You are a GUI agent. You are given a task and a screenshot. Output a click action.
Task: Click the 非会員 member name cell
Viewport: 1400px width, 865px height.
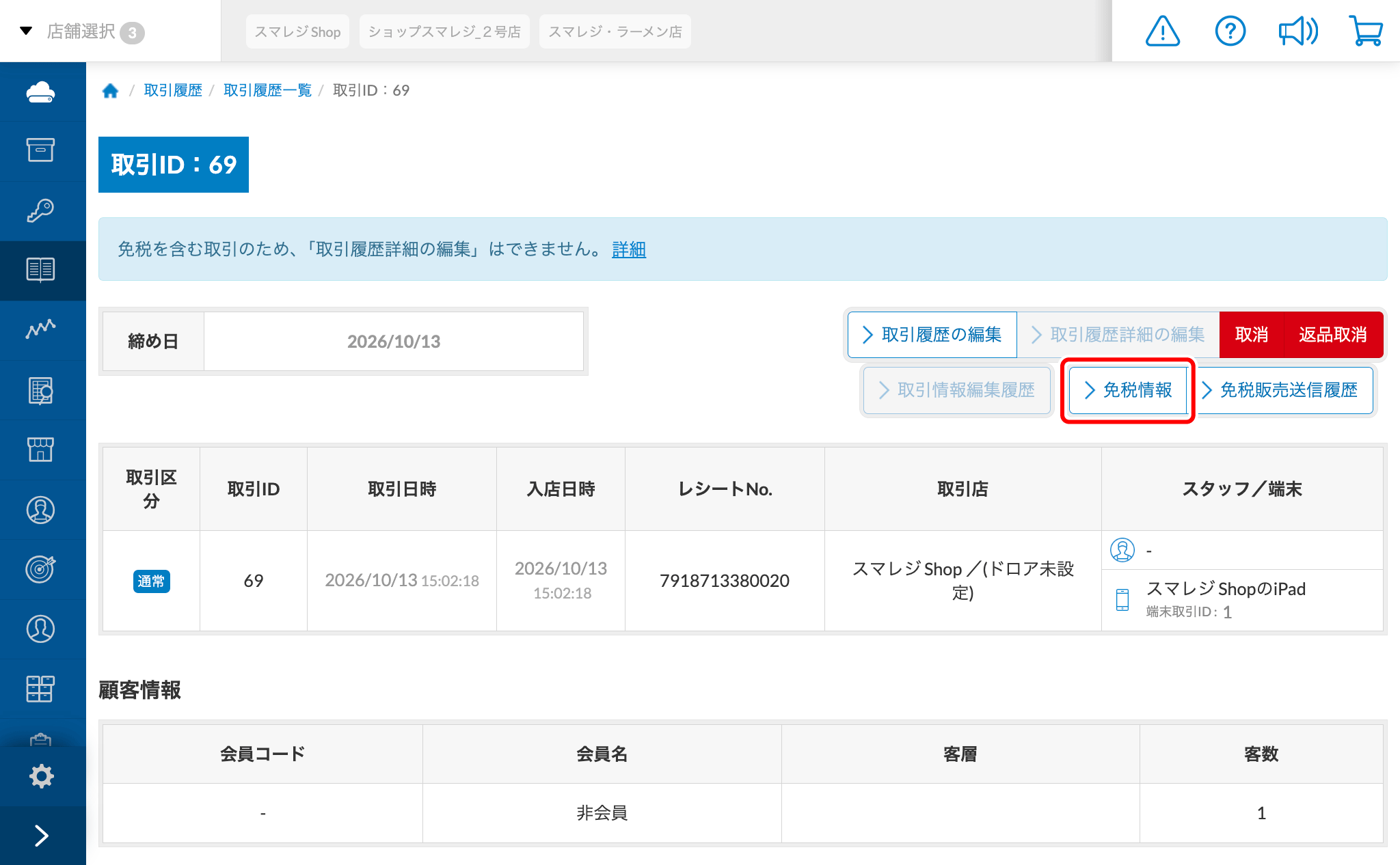[x=602, y=813]
